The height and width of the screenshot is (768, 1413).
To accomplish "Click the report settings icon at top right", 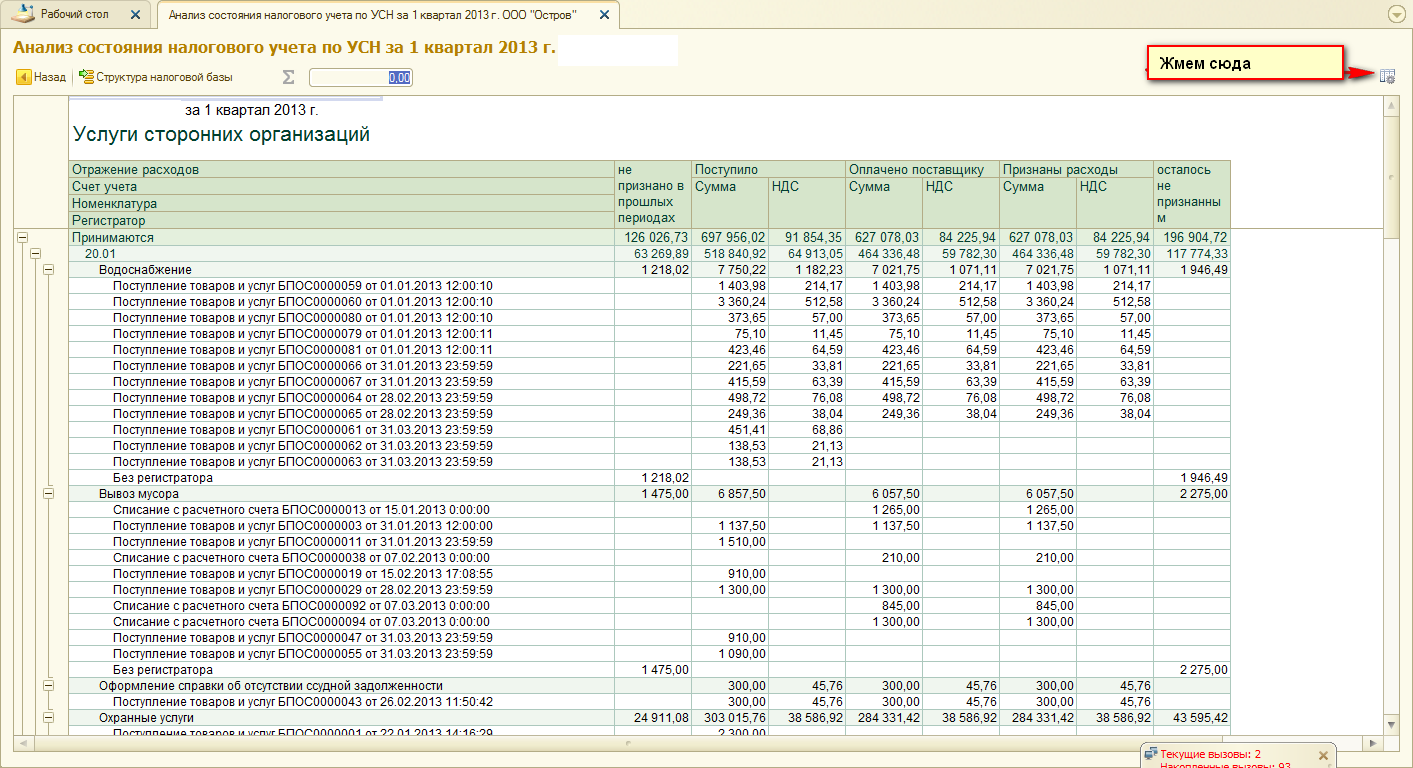I will [1387, 77].
